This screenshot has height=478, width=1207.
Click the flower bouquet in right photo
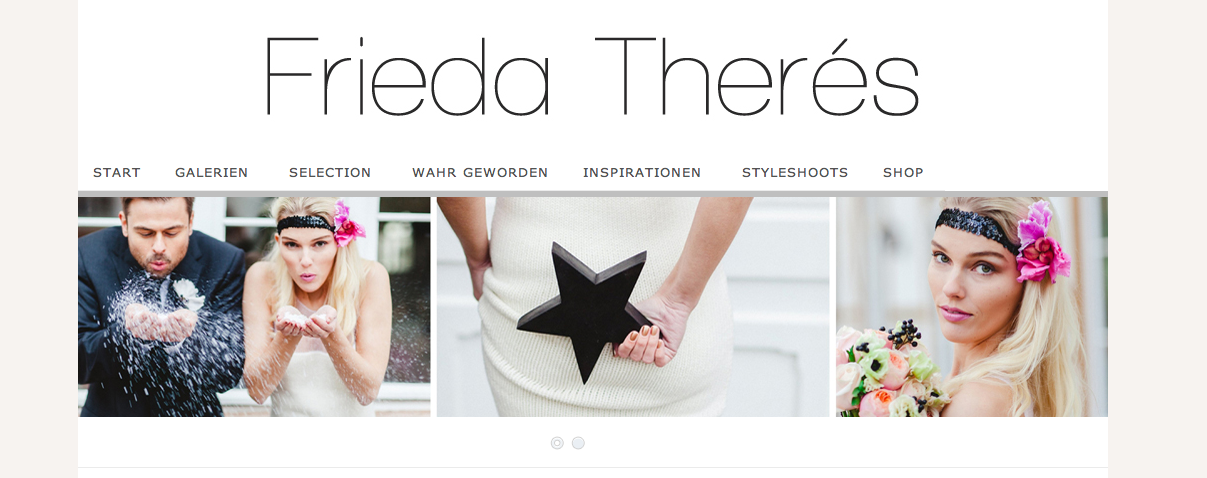pyautogui.click(x=890, y=372)
